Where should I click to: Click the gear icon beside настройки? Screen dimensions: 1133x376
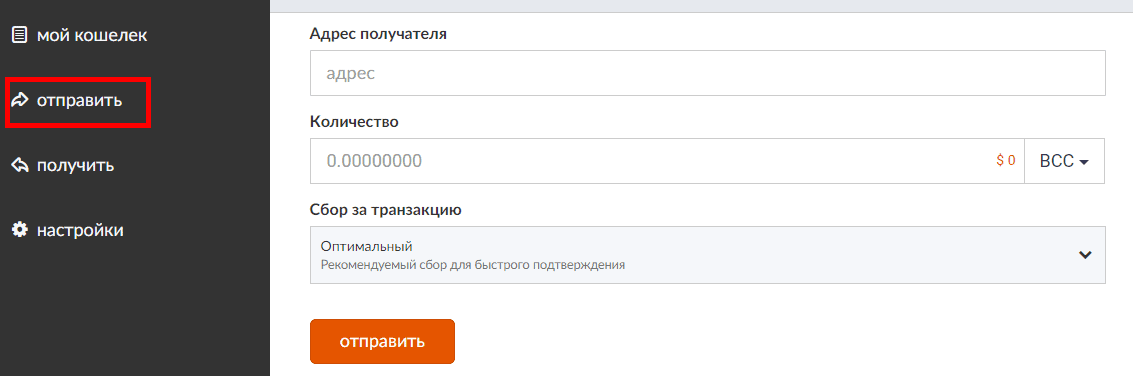(x=20, y=231)
